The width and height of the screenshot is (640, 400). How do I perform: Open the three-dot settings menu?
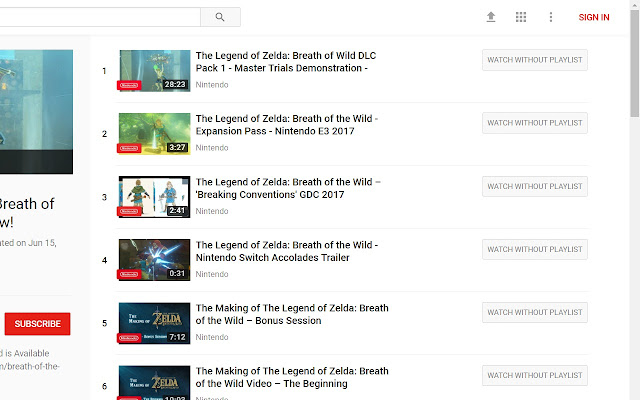click(x=551, y=17)
